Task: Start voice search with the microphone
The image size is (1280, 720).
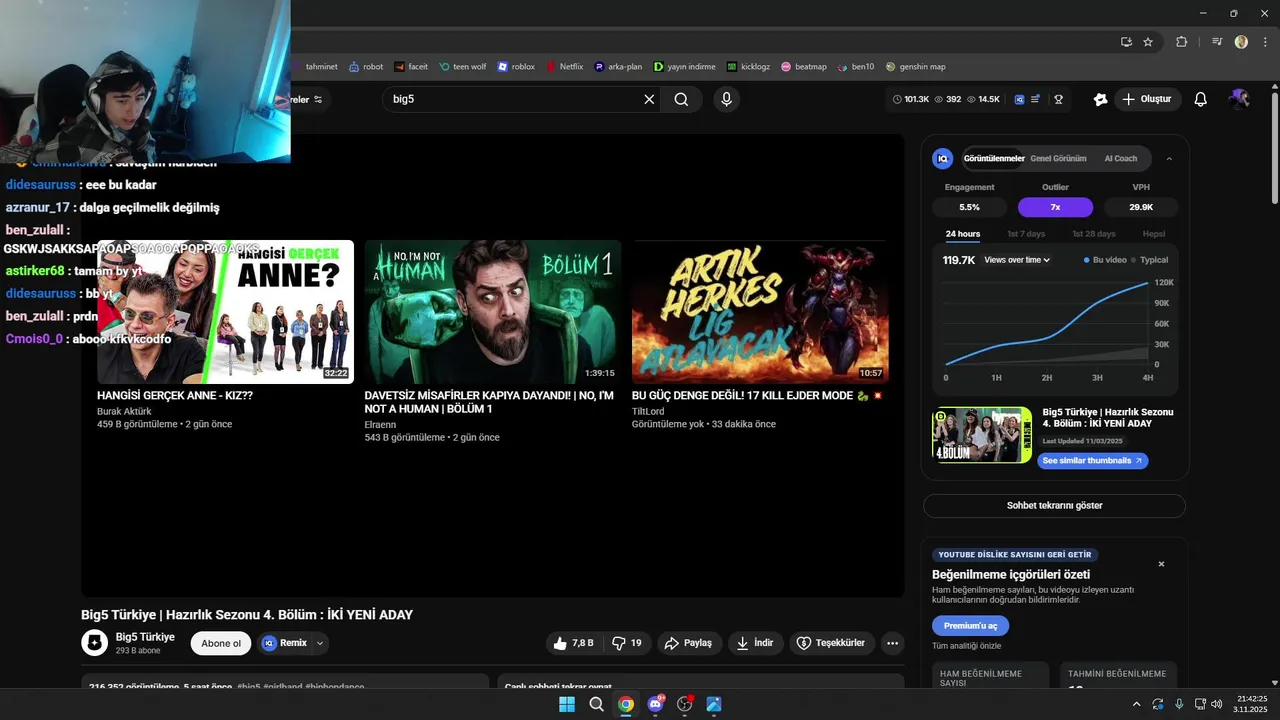Action: 726,99
